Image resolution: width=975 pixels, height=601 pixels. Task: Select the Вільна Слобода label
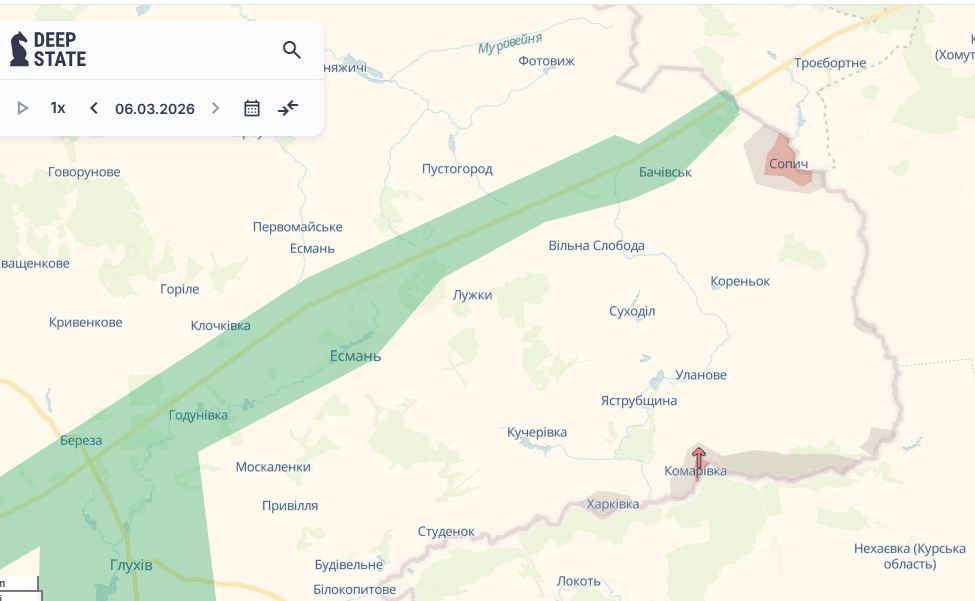pos(596,245)
